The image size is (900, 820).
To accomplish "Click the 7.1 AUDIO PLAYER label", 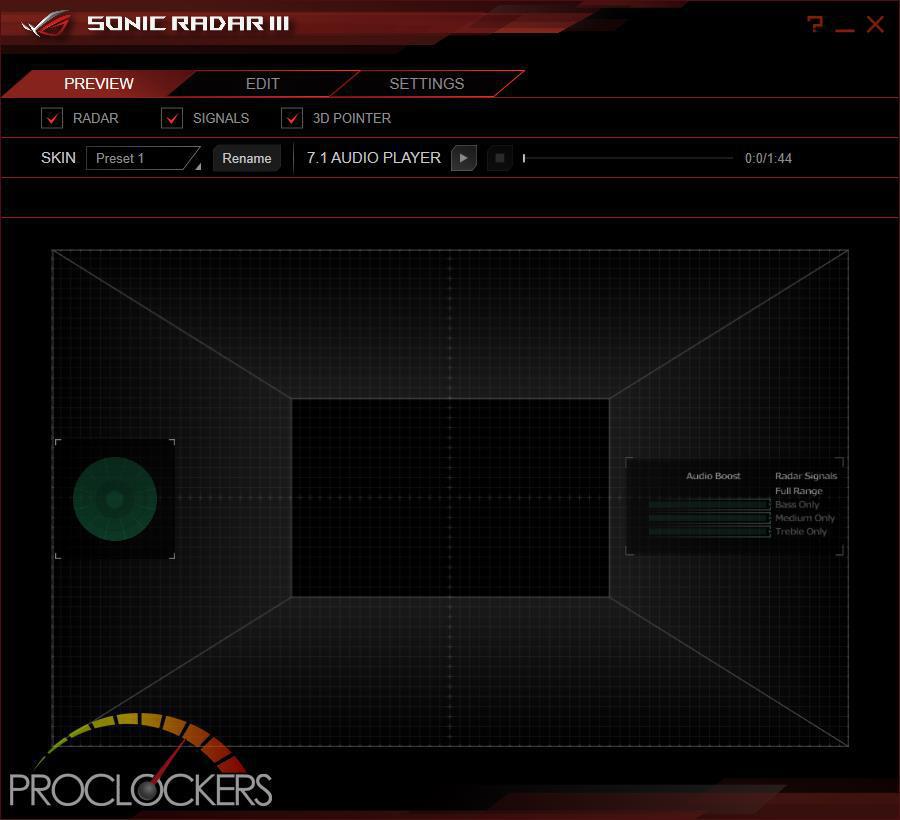I will pyautogui.click(x=374, y=158).
